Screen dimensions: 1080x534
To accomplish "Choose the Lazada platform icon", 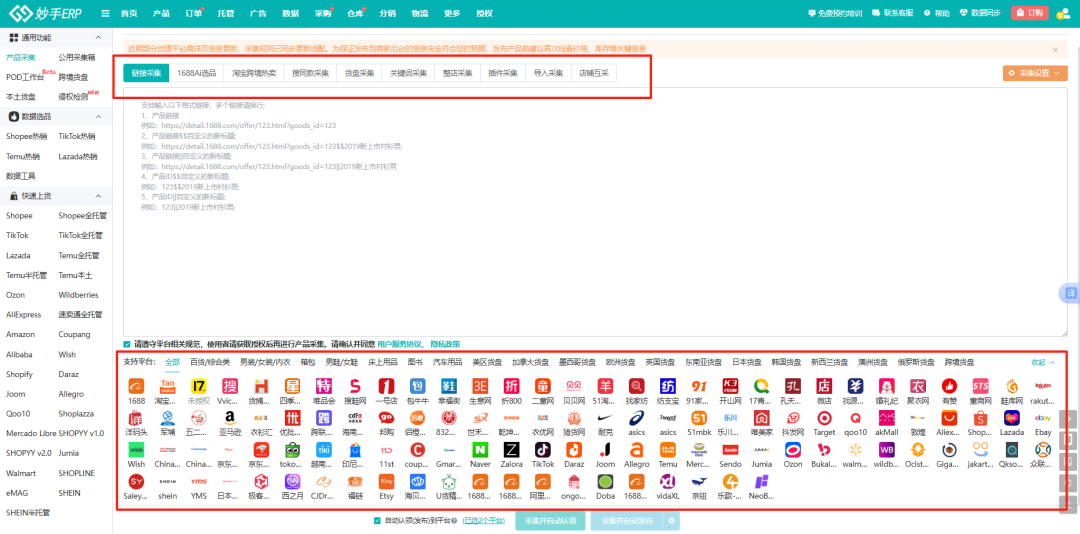I will coord(1012,418).
